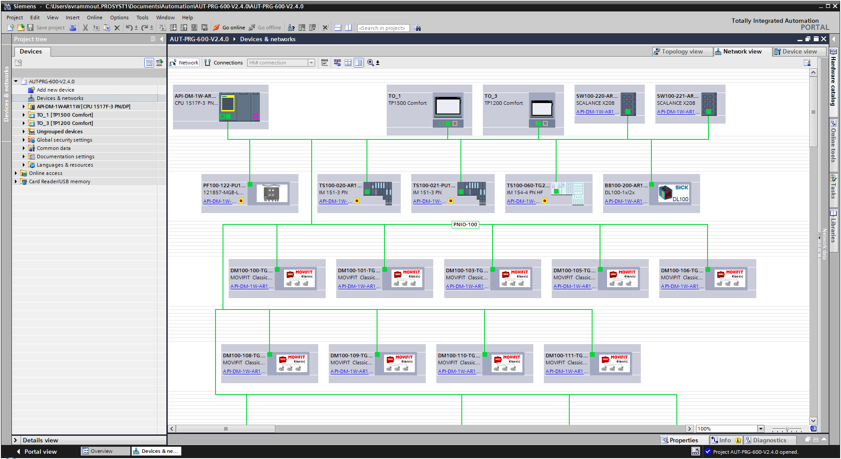Click the PNIO-100 network label
Viewport: 841px width, 459px height.
coord(465,225)
